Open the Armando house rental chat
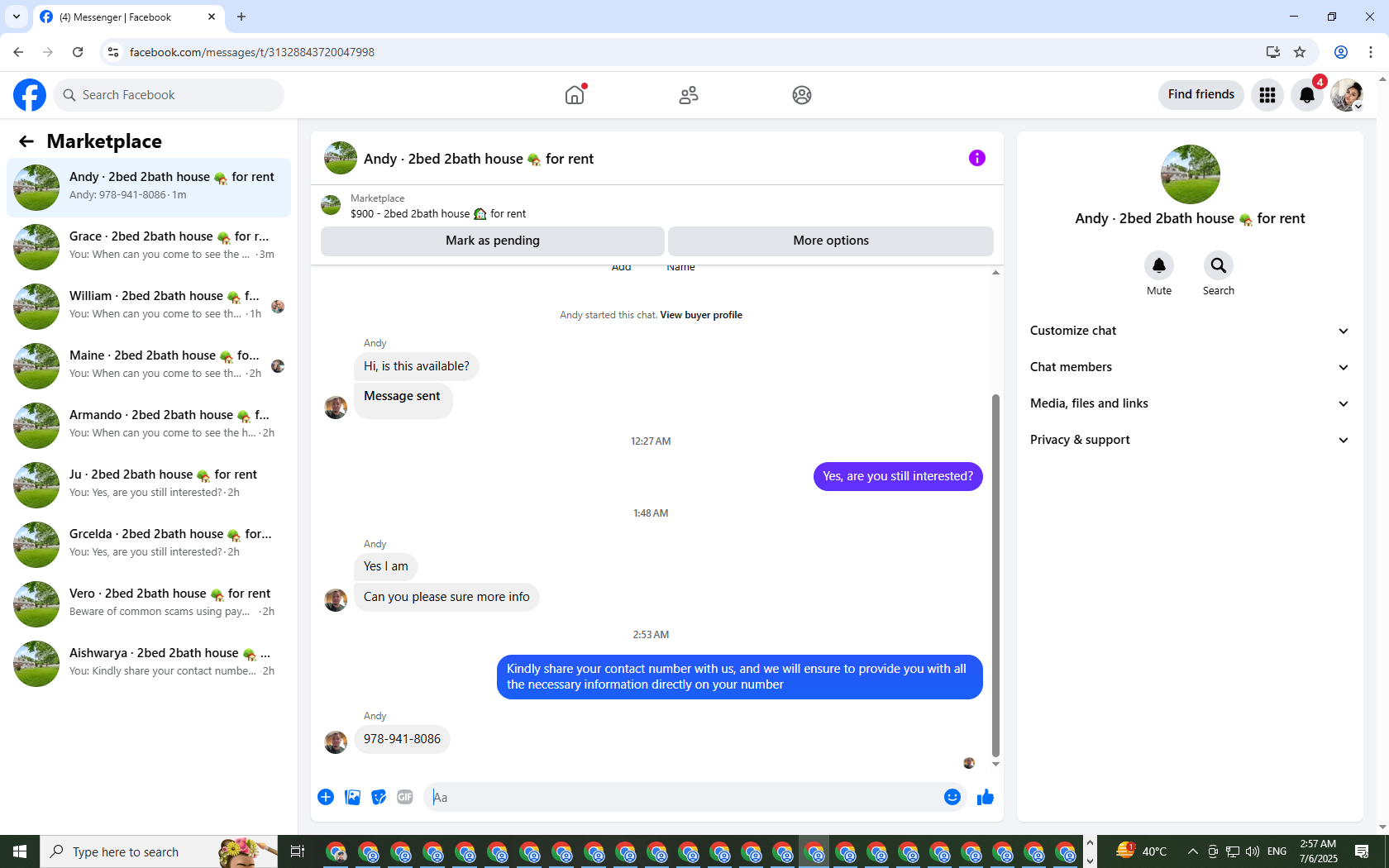 pyautogui.click(x=149, y=426)
